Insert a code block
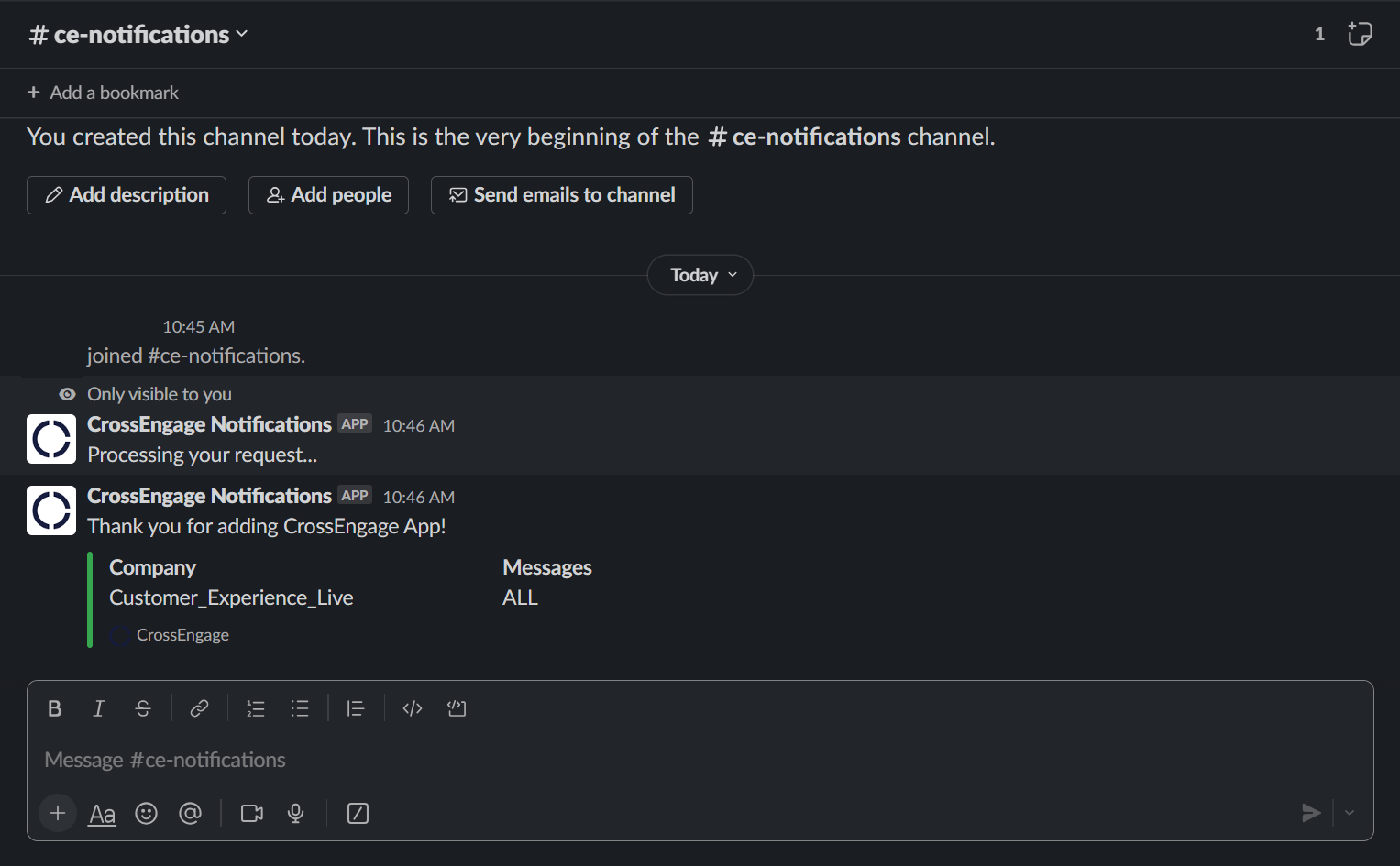The image size is (1400, 866). 457,708
